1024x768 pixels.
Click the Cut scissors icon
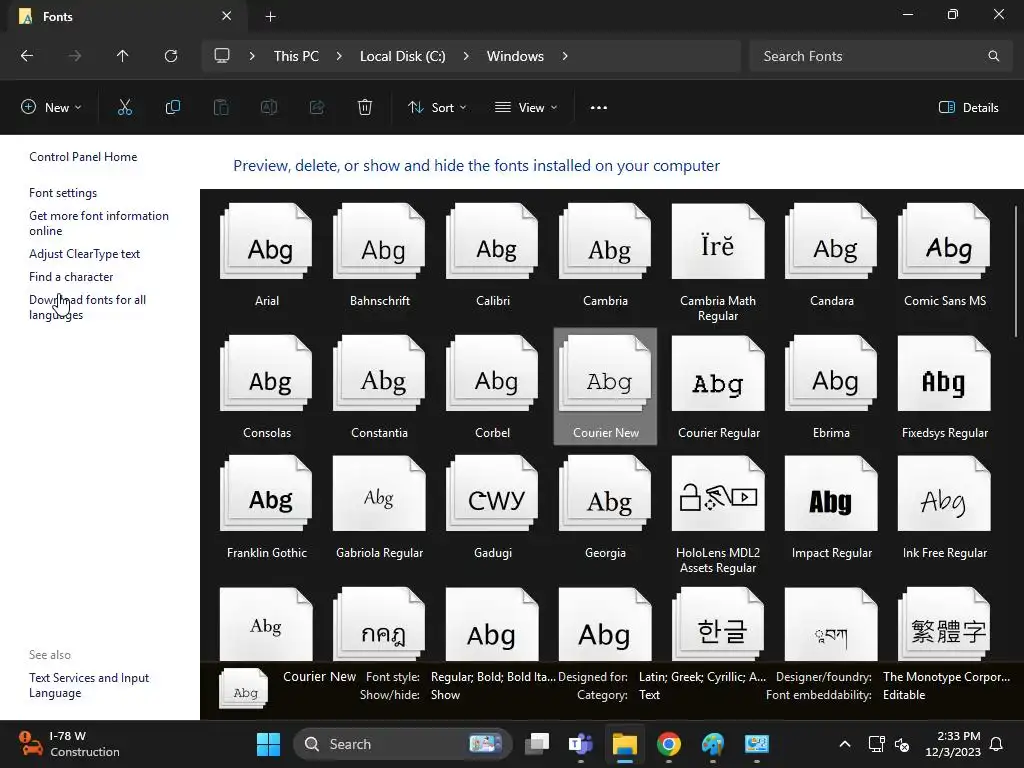(x=125, y=108)
